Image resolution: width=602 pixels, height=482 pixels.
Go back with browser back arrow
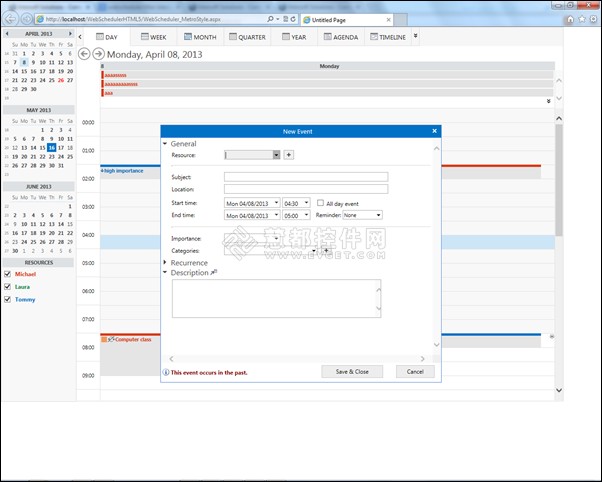coord(10,18)
